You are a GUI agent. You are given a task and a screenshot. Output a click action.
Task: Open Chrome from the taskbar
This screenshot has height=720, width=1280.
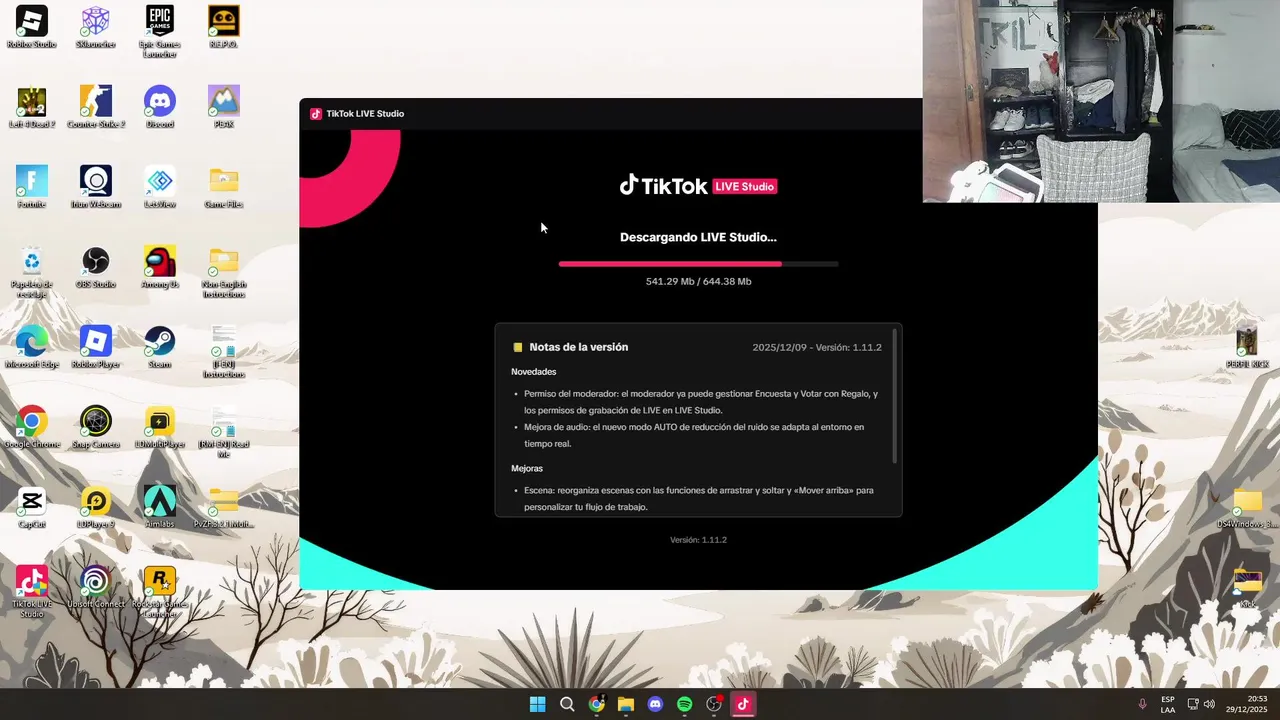point(596,704)
